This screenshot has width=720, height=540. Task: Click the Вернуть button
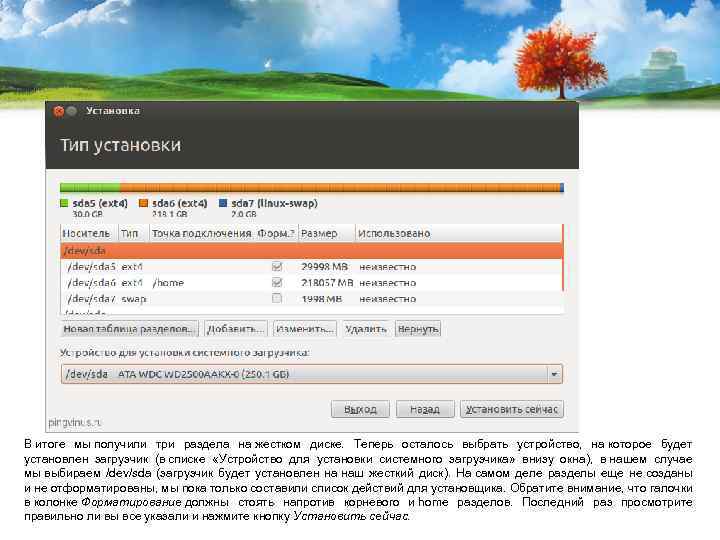(x=418, y=329)
